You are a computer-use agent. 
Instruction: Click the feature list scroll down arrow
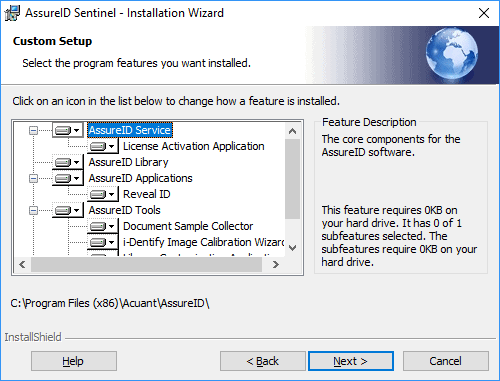[x=292, y=248]
